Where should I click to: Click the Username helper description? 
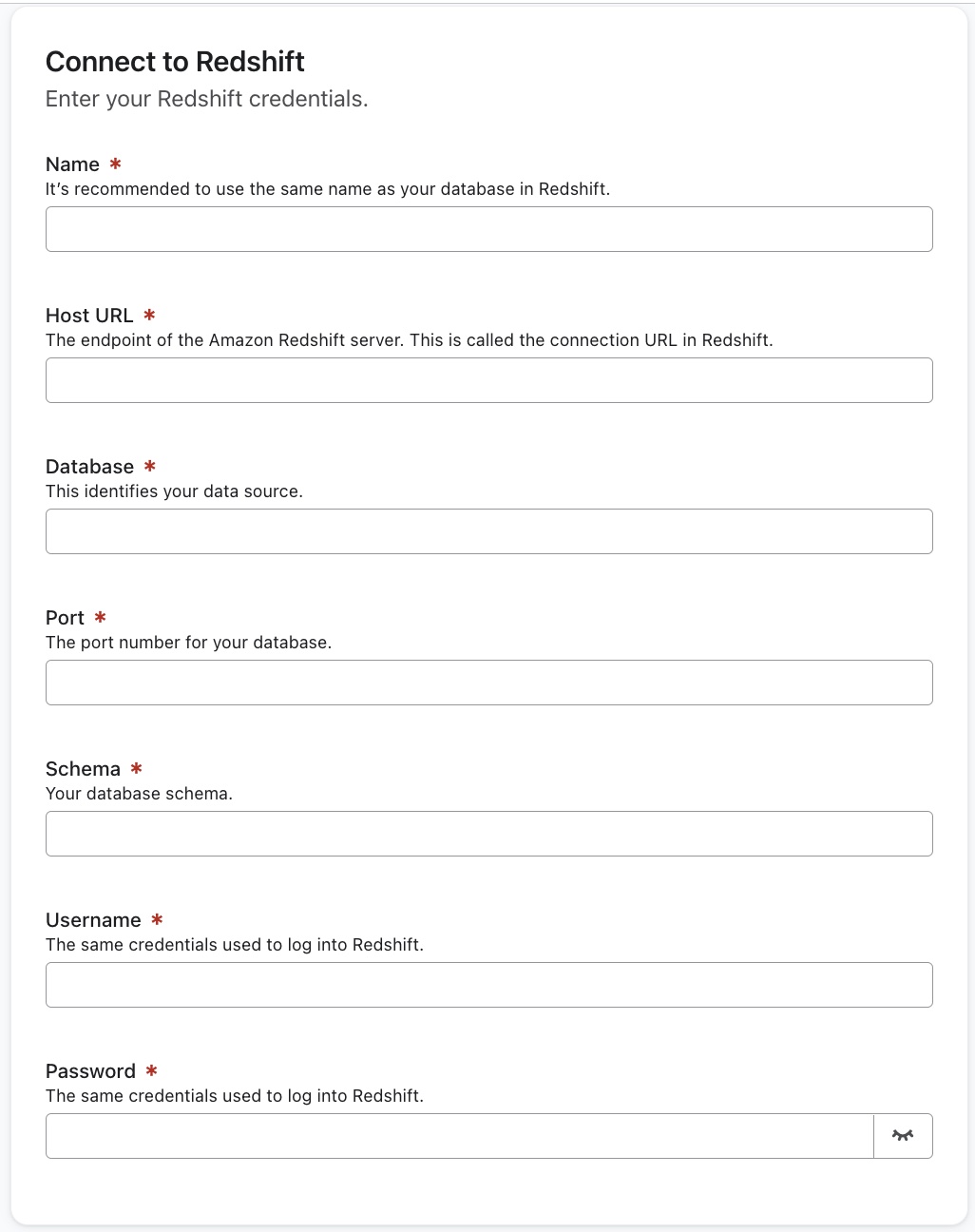[x=235, y=945]
